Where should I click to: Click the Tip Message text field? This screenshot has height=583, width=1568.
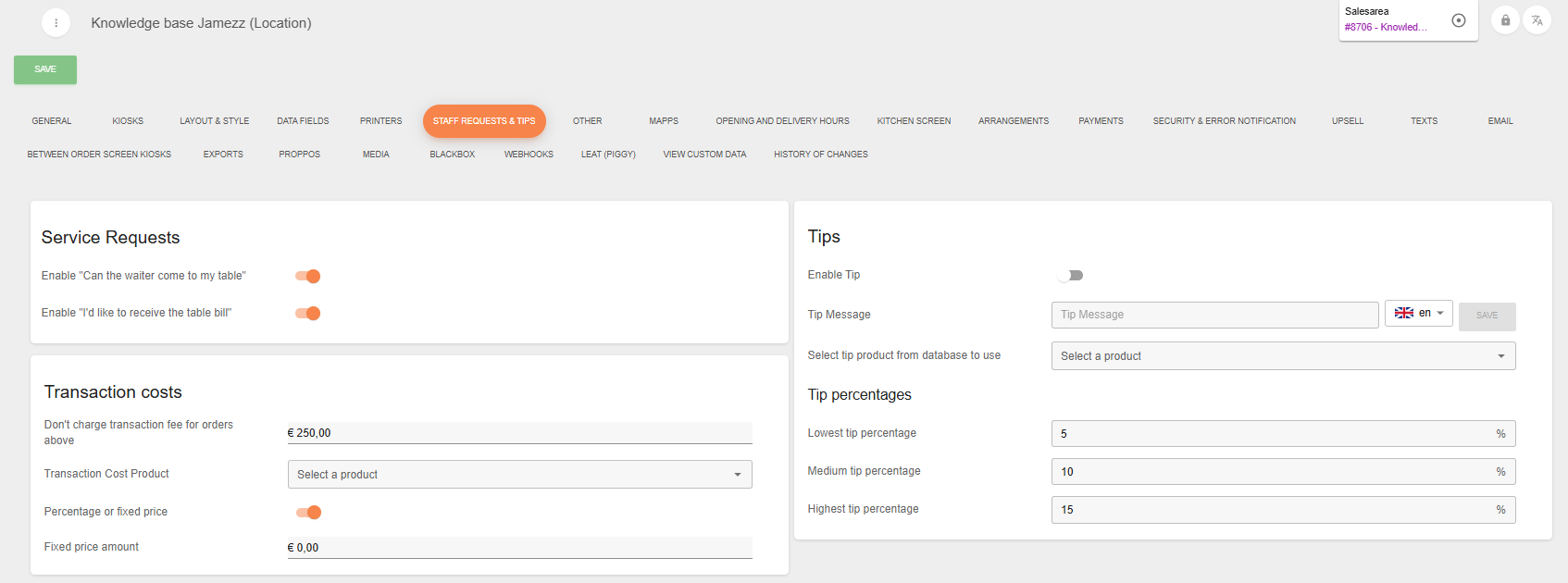click(1214, 315)
